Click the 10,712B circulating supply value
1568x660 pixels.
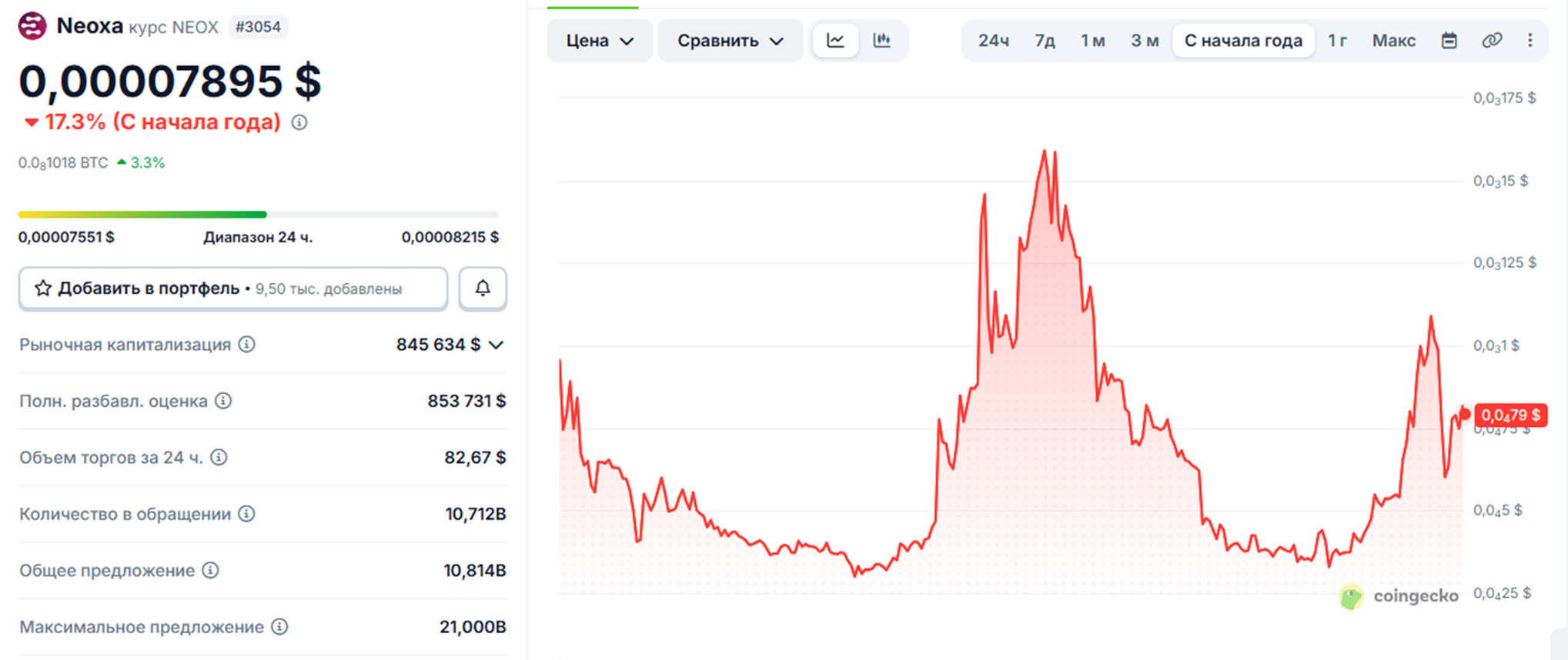click(x=476, y=514)
